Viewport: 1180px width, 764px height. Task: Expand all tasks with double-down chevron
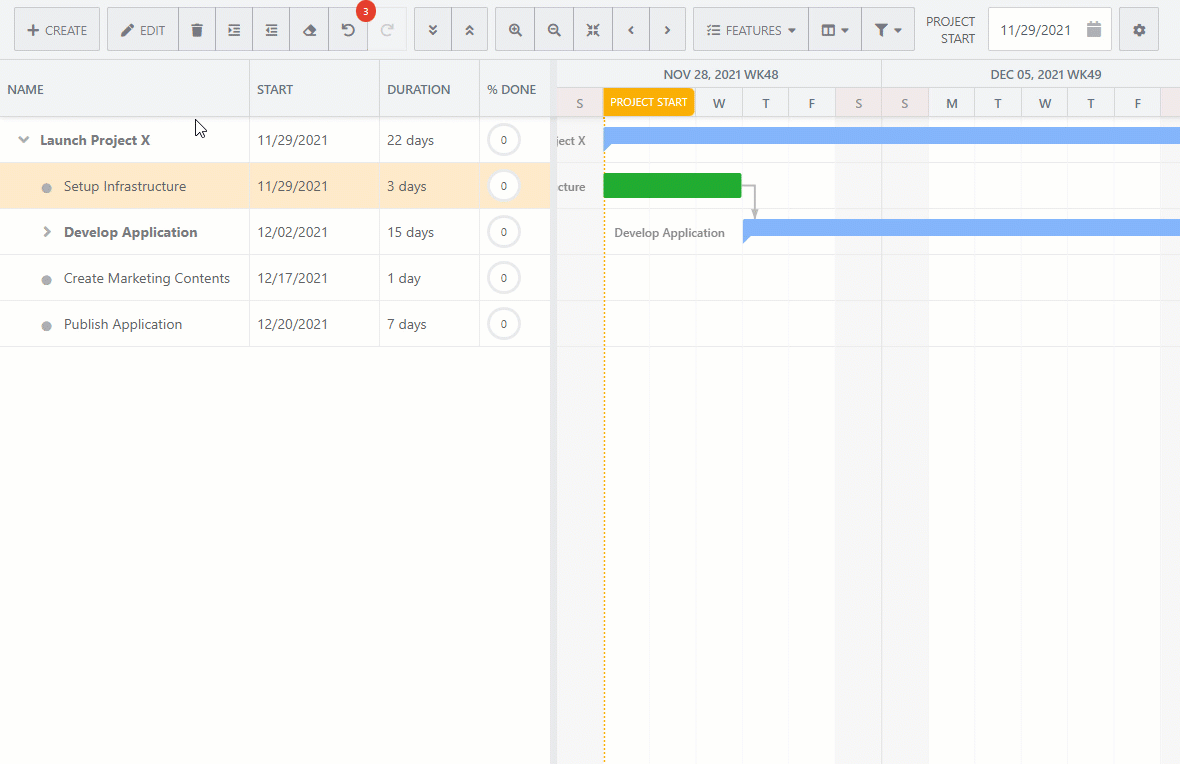click(x=432, y=30)
